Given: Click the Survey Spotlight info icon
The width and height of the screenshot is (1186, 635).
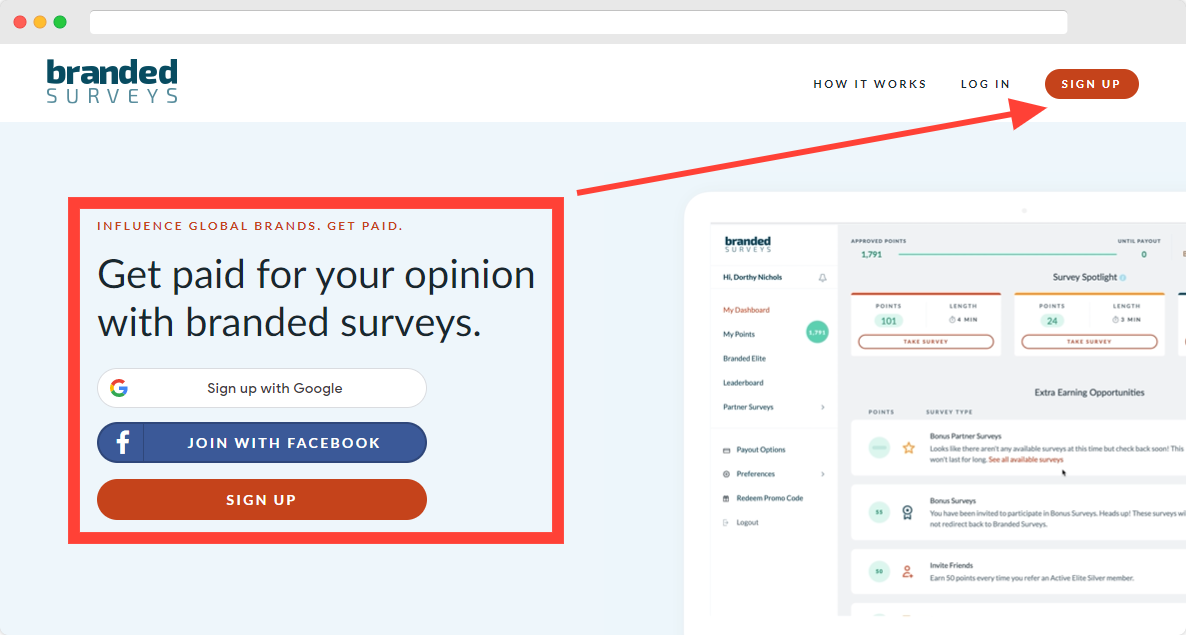Looking at the screenshot, I should pos(1123,278).
